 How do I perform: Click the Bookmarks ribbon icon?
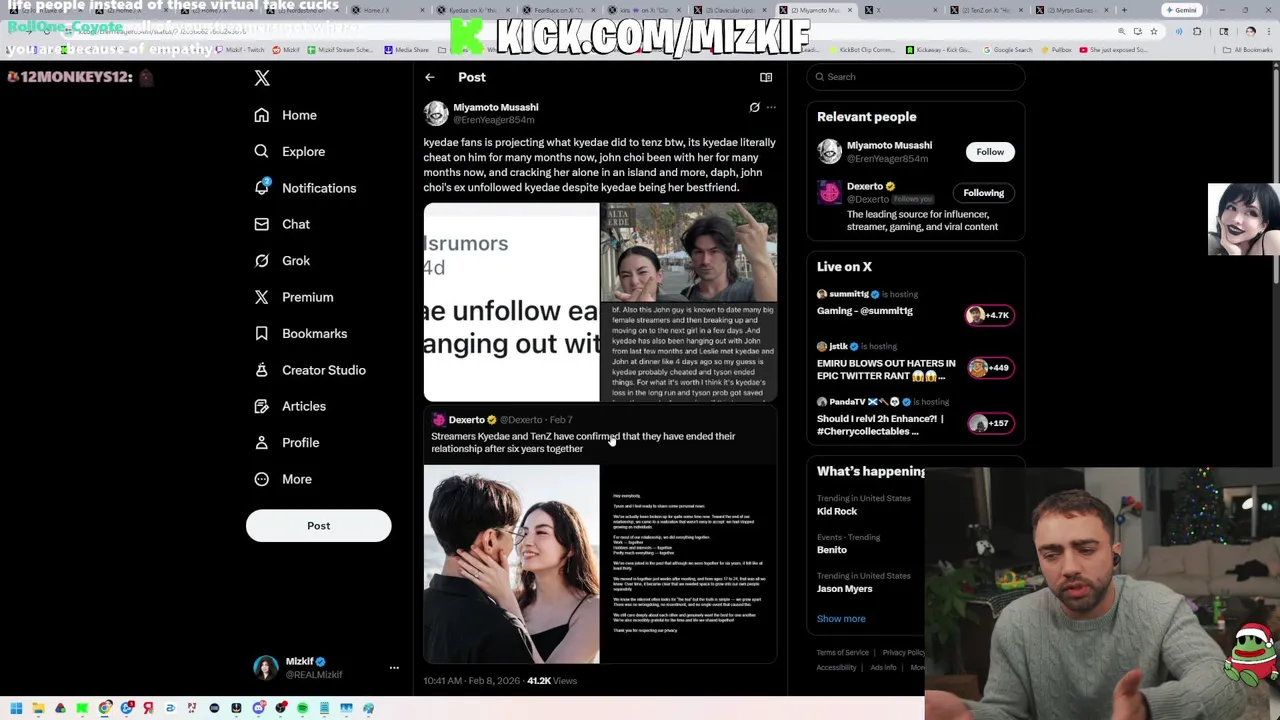tap(262, 333)
